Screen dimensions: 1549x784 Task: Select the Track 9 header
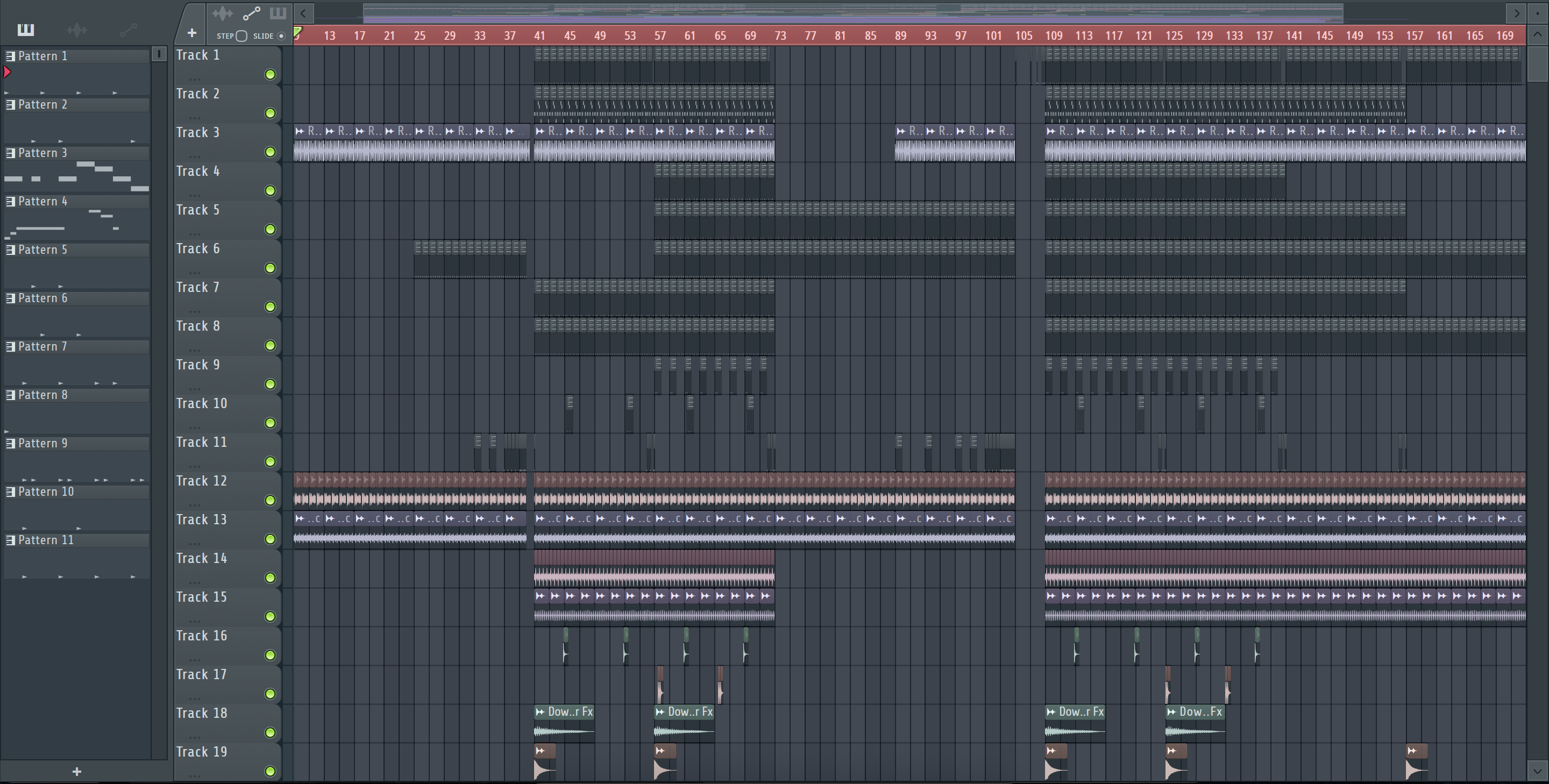click(228, 375)
